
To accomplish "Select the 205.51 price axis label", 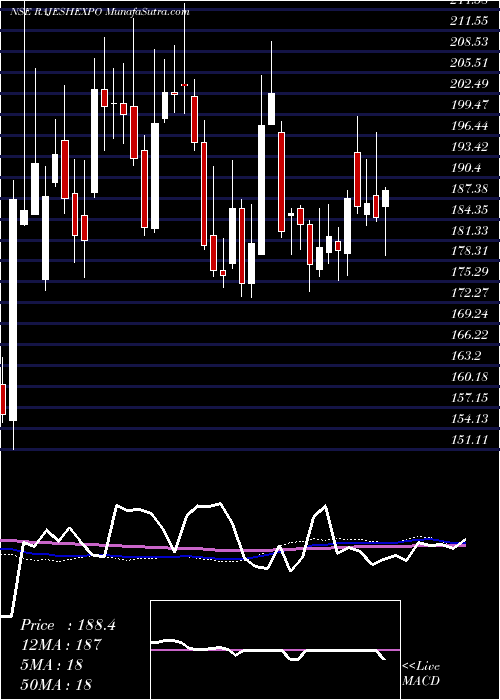I will click(468, 62).
